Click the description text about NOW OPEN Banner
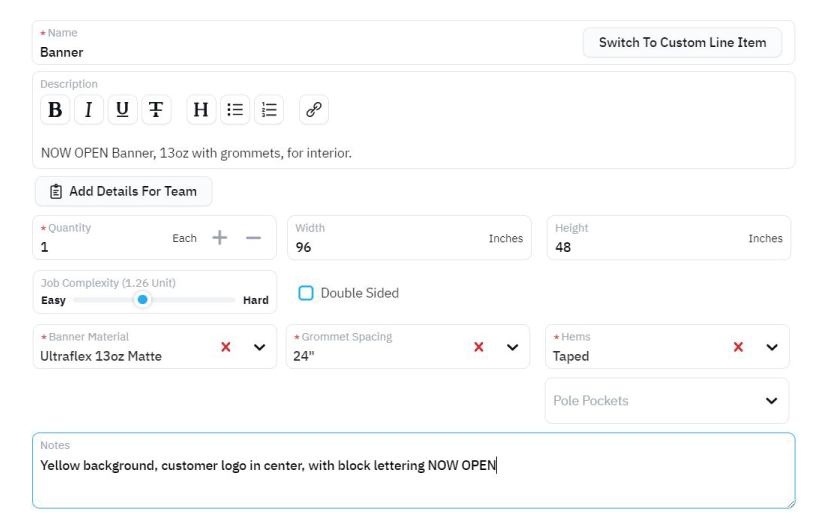825x531 pixels. click(196, 153)
